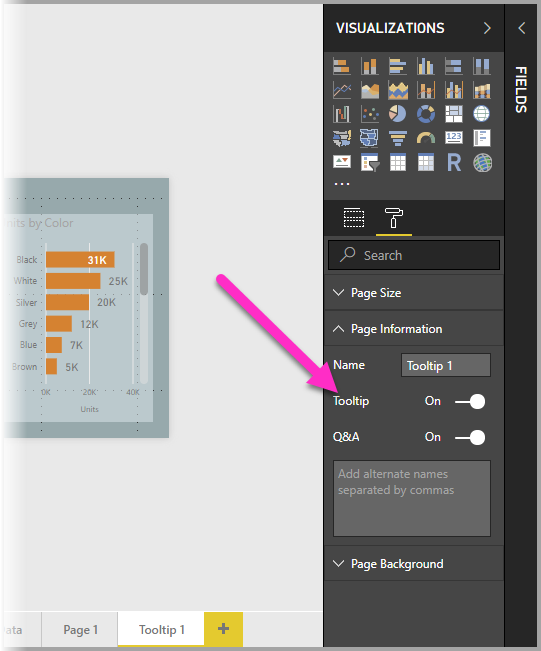
Task: Select the matrix visual
Action: (426, 162)
